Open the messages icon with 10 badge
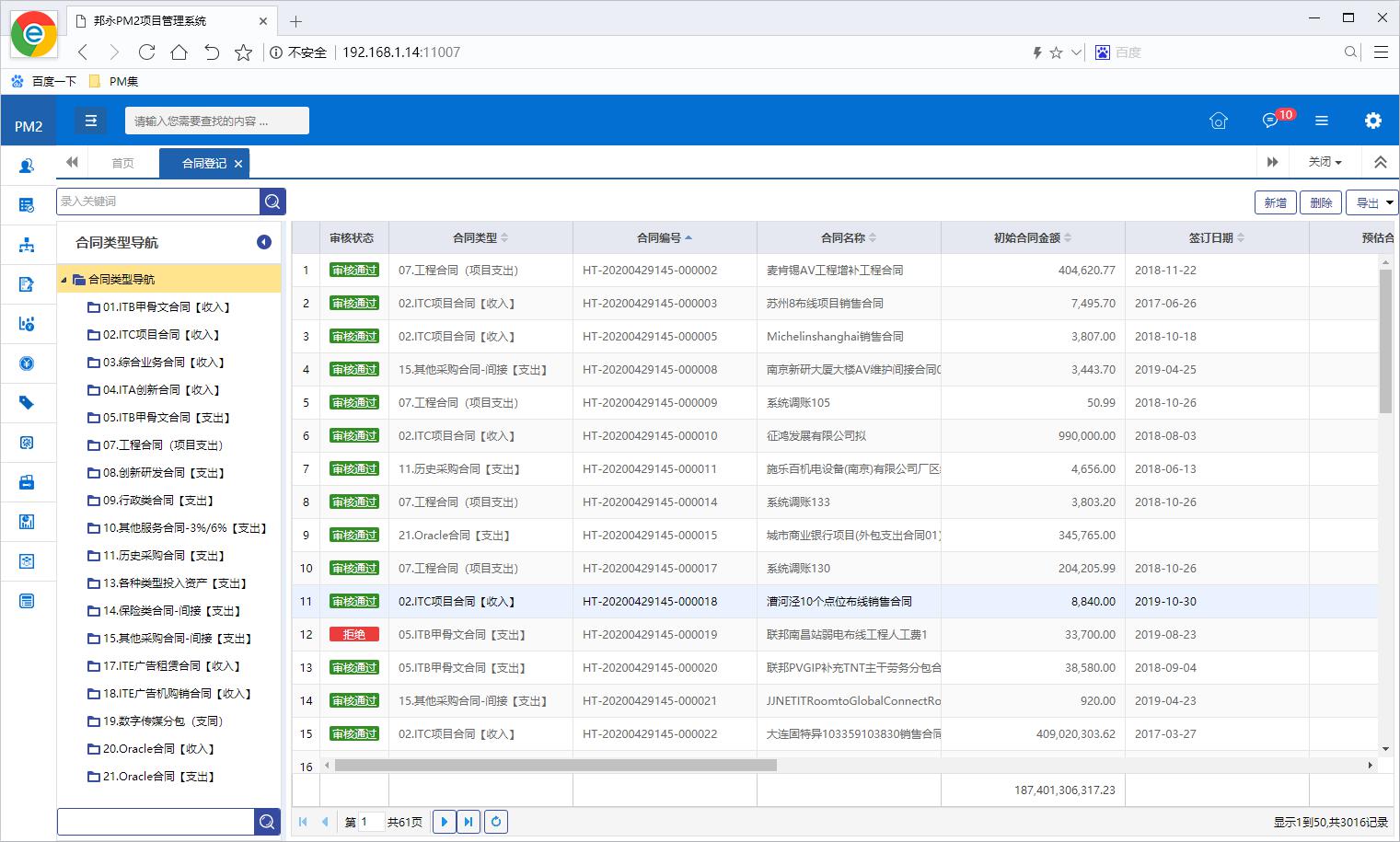 pos(1270,121)
